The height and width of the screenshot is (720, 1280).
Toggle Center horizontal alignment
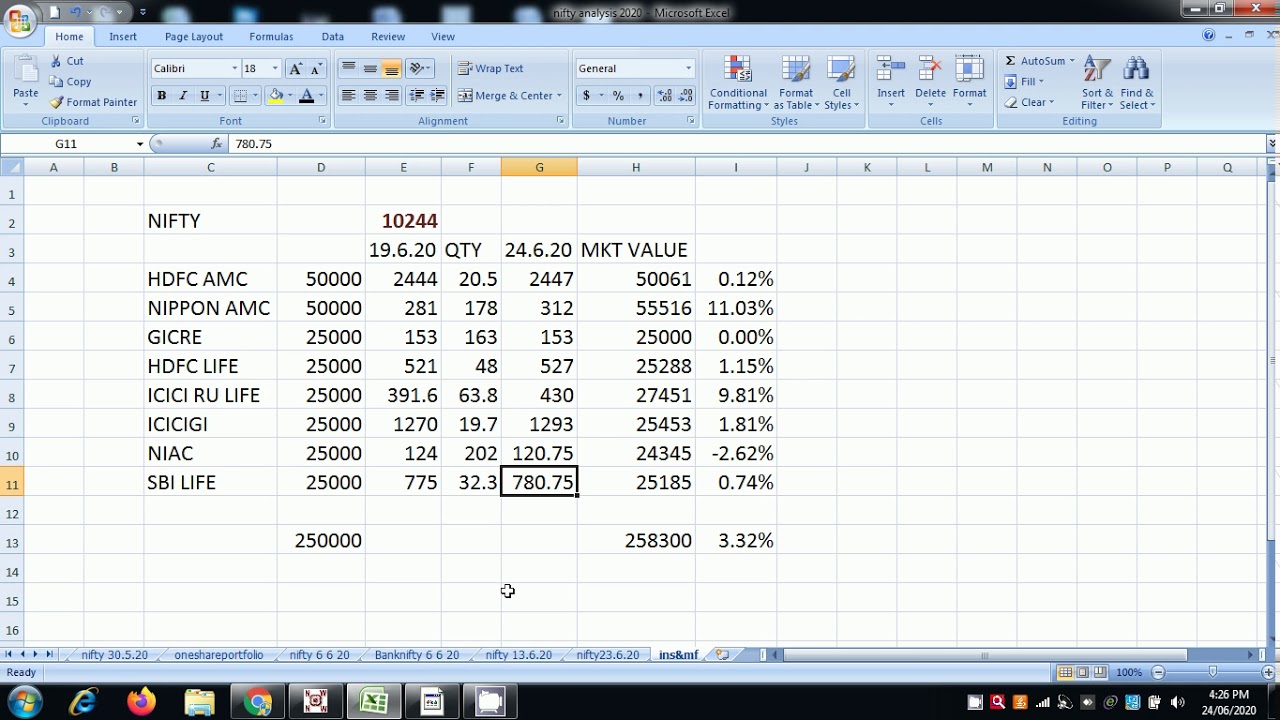pos(370,96)
